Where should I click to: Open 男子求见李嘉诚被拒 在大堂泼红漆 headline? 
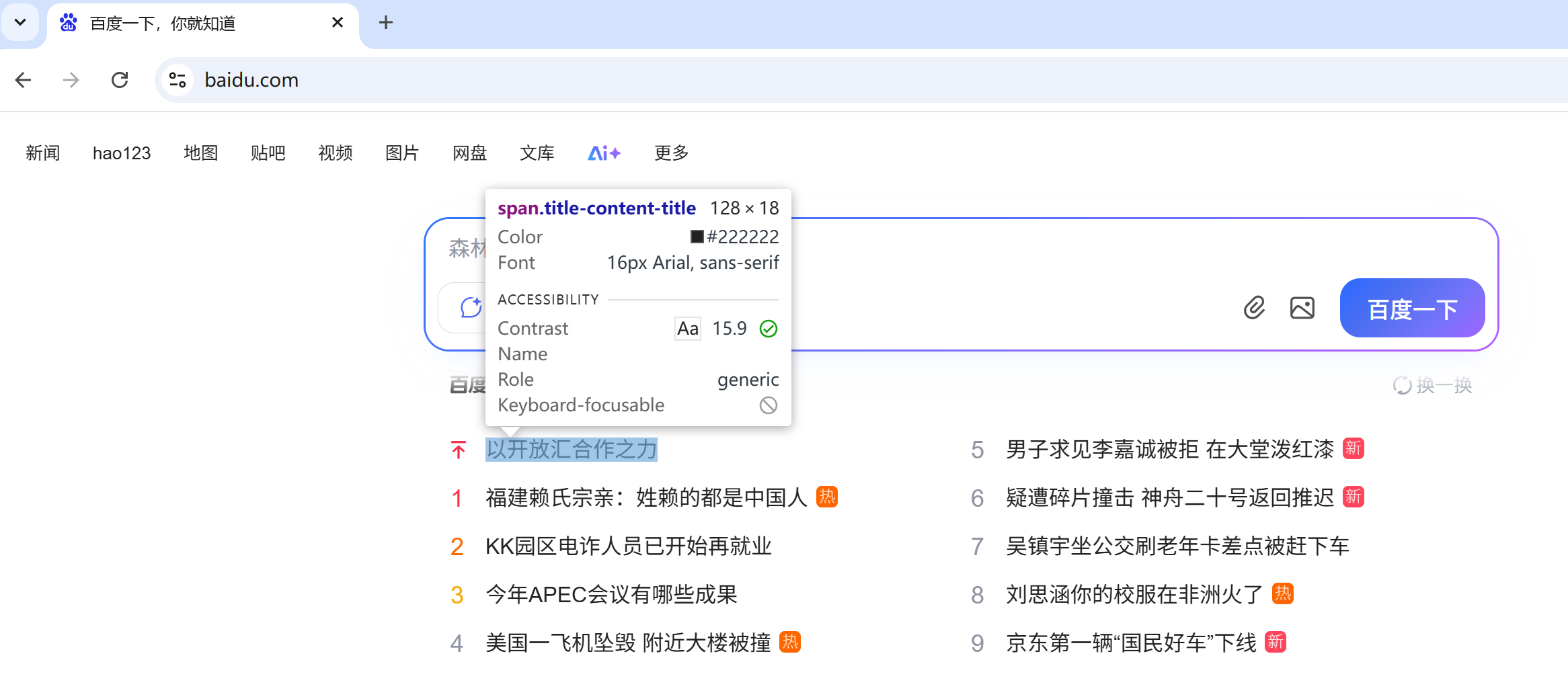(x=1170, y=450)
